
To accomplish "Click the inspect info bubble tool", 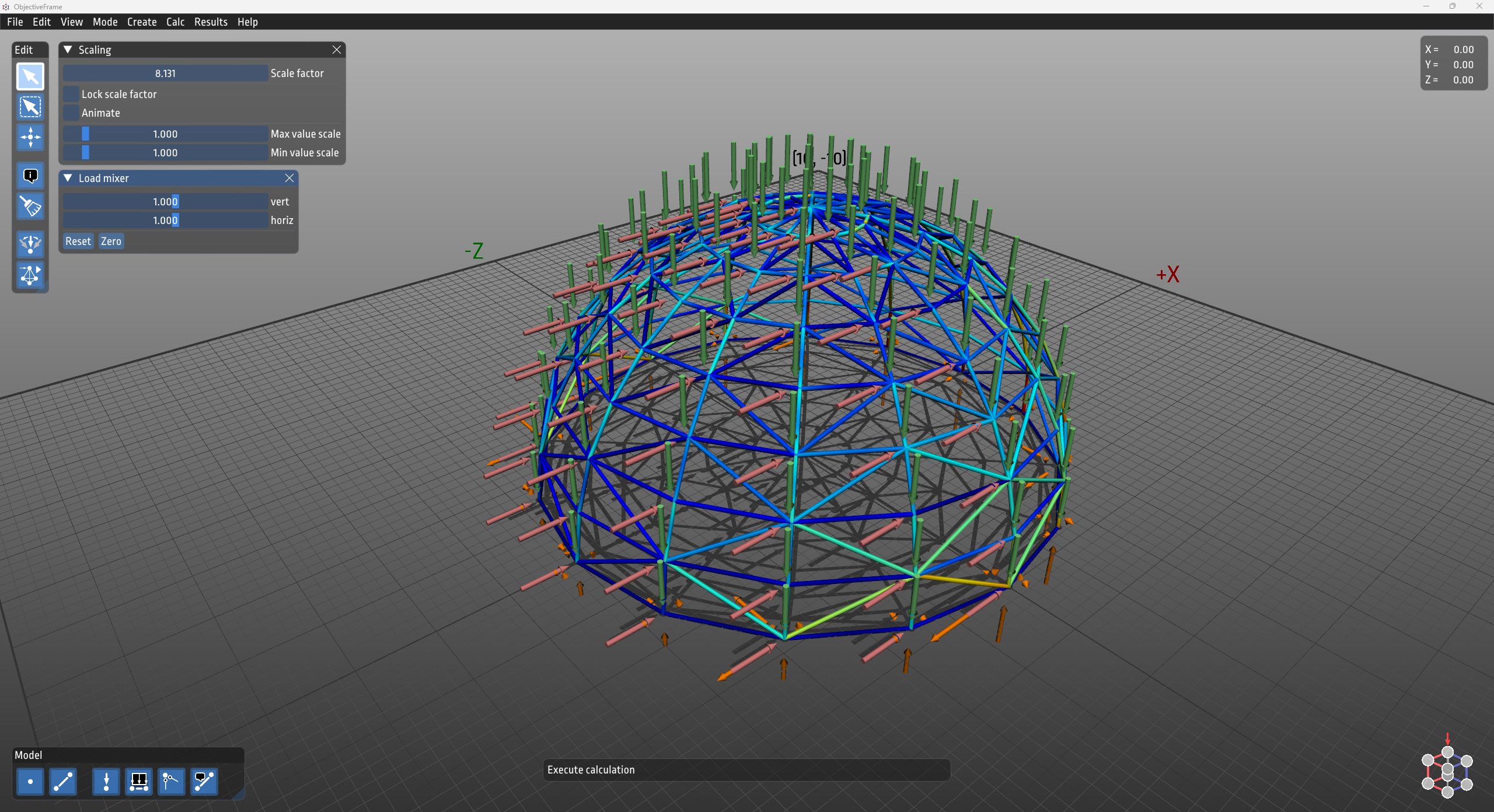I will pos(30,176).
